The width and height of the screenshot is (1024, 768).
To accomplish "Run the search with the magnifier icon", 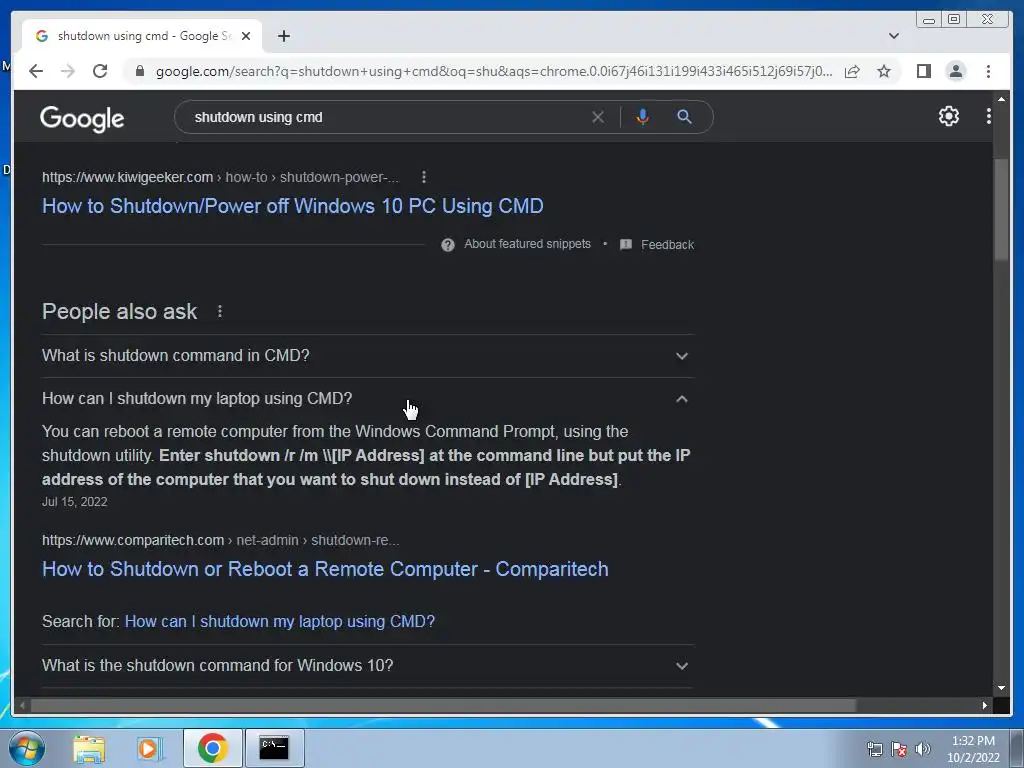I will [x=684, y=117].
